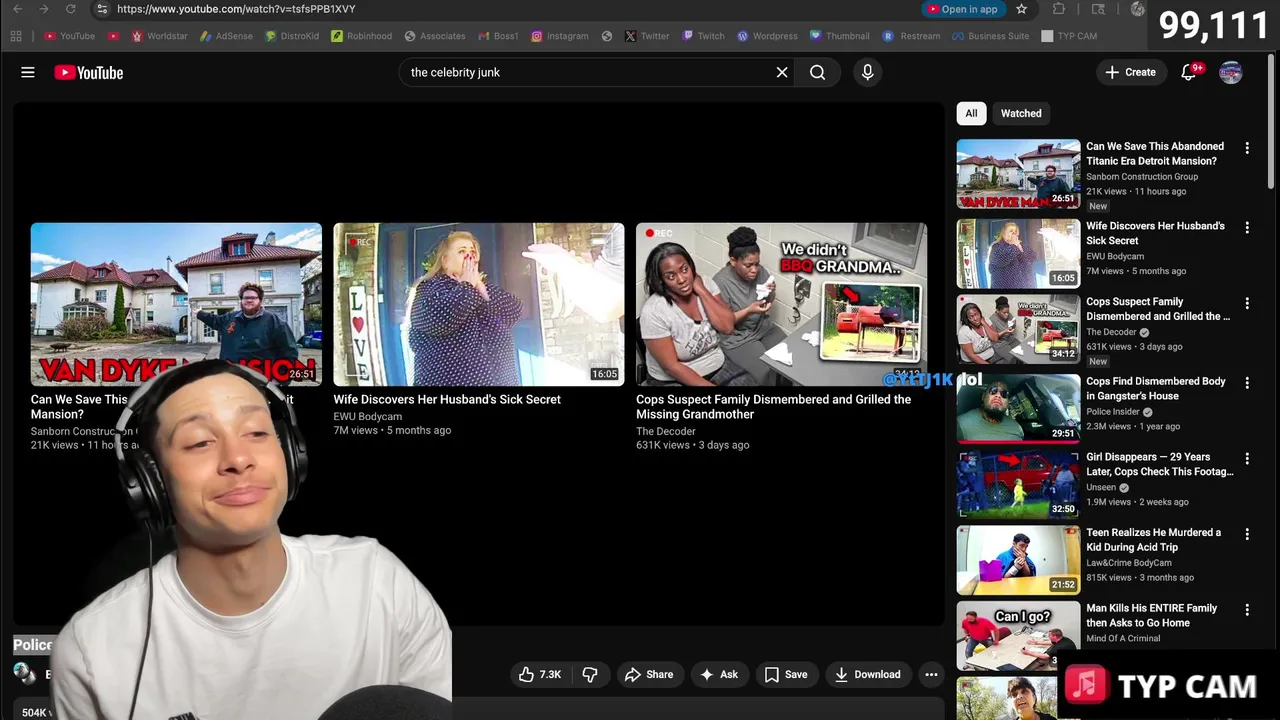
Task: Open YouTube notifications bell
Action: pyautogui.click(x=1189, y=72)
